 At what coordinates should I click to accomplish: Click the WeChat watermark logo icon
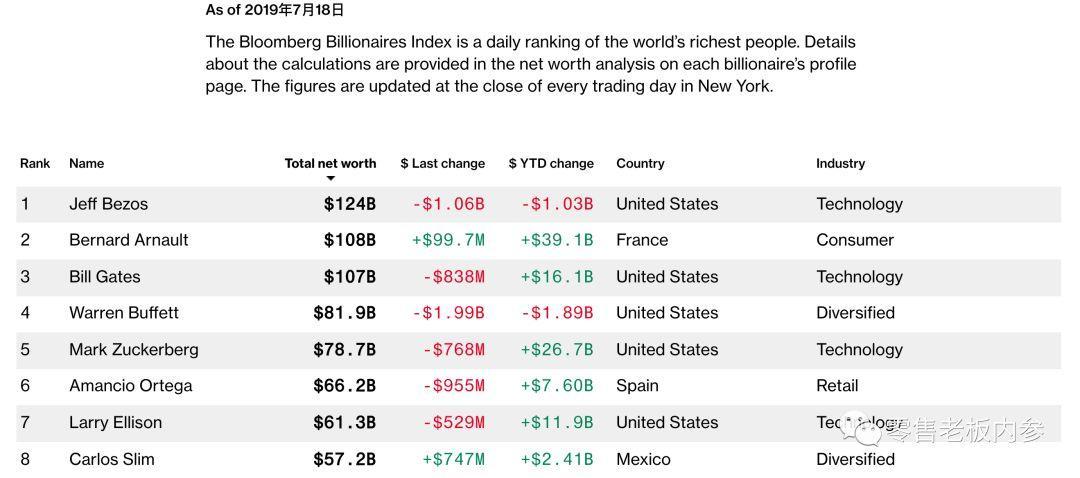[862, 430]
